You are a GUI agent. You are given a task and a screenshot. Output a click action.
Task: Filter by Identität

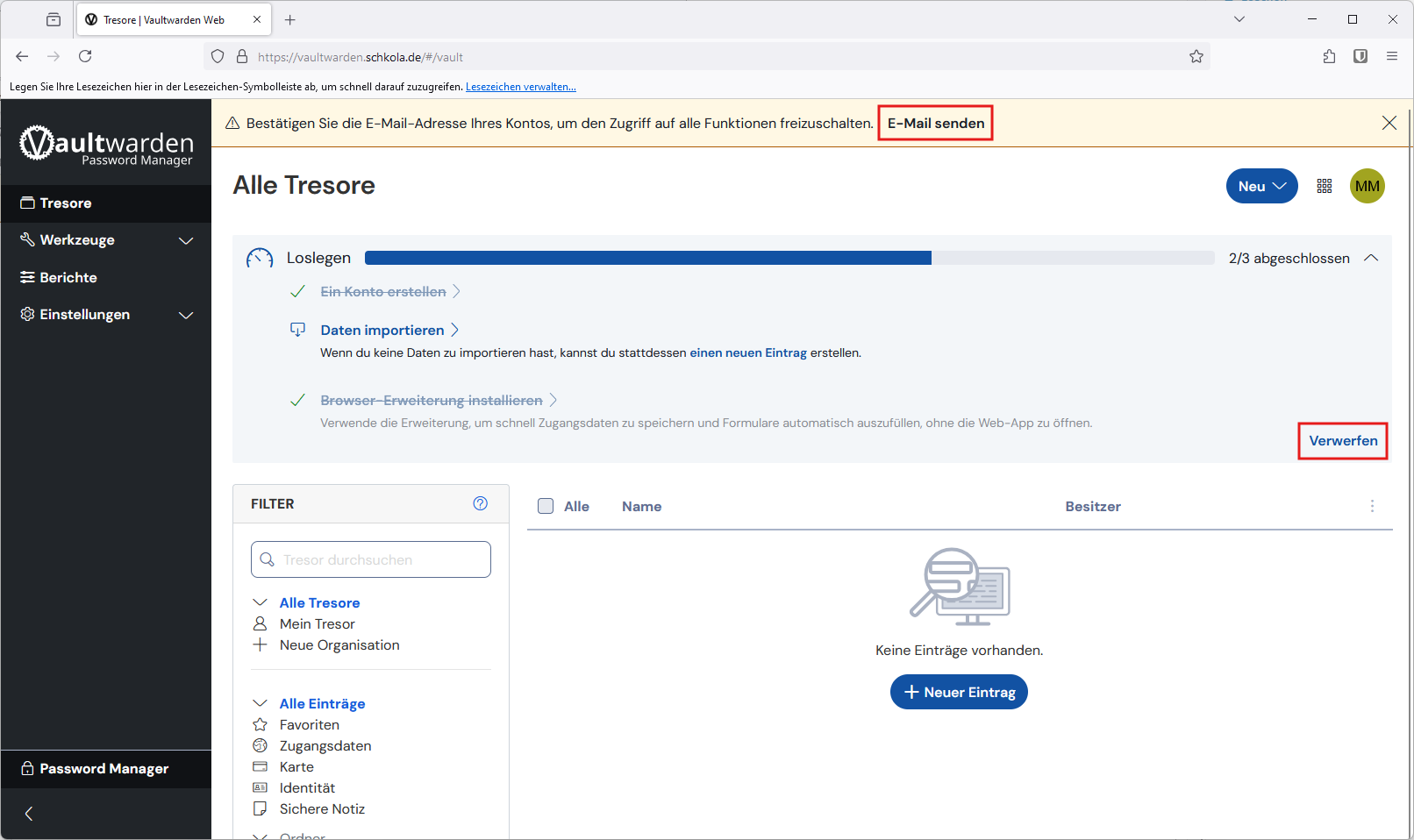pos(307,788)
